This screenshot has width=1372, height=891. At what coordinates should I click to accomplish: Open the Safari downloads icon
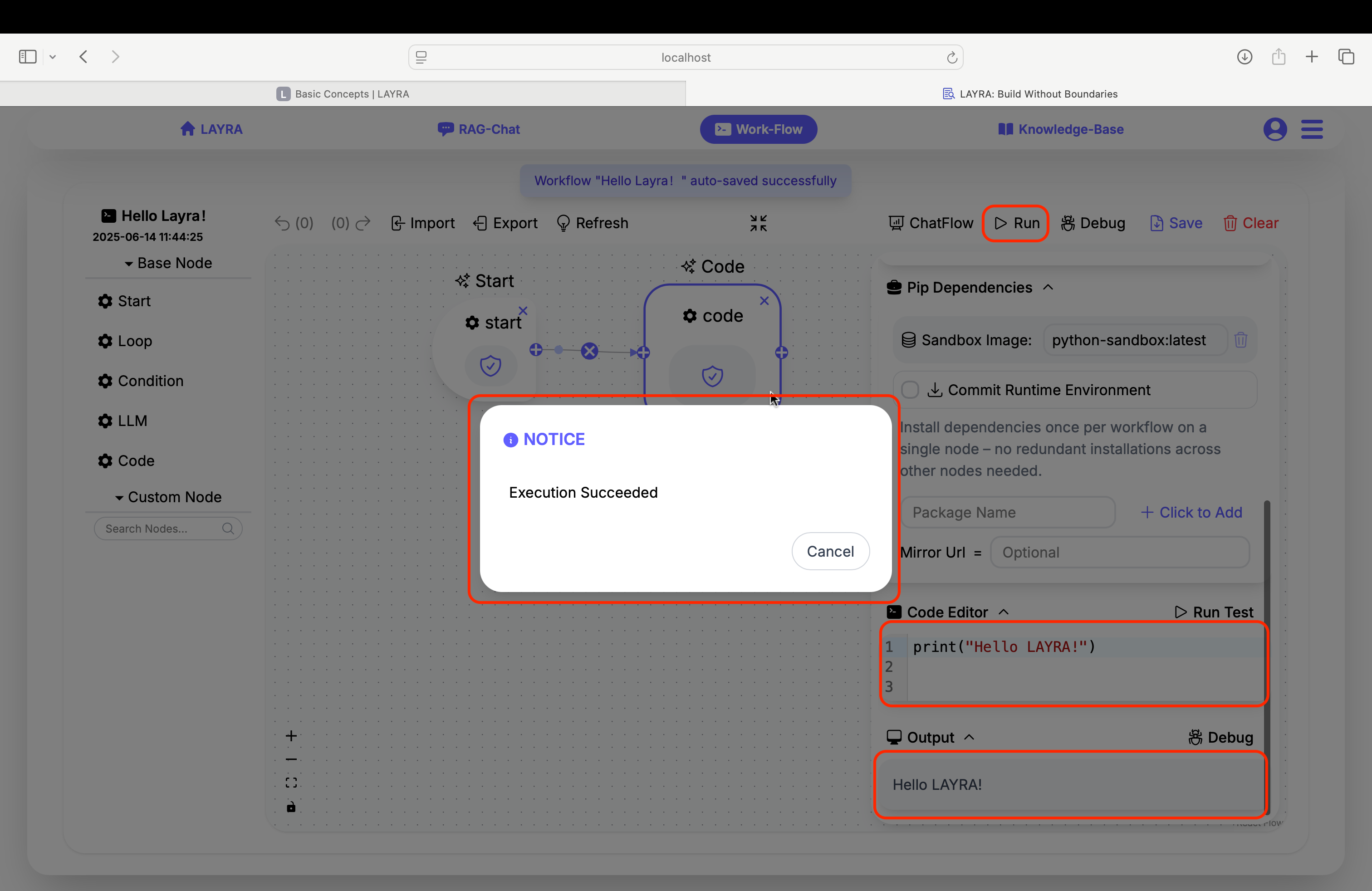(x=1244, y=56)
